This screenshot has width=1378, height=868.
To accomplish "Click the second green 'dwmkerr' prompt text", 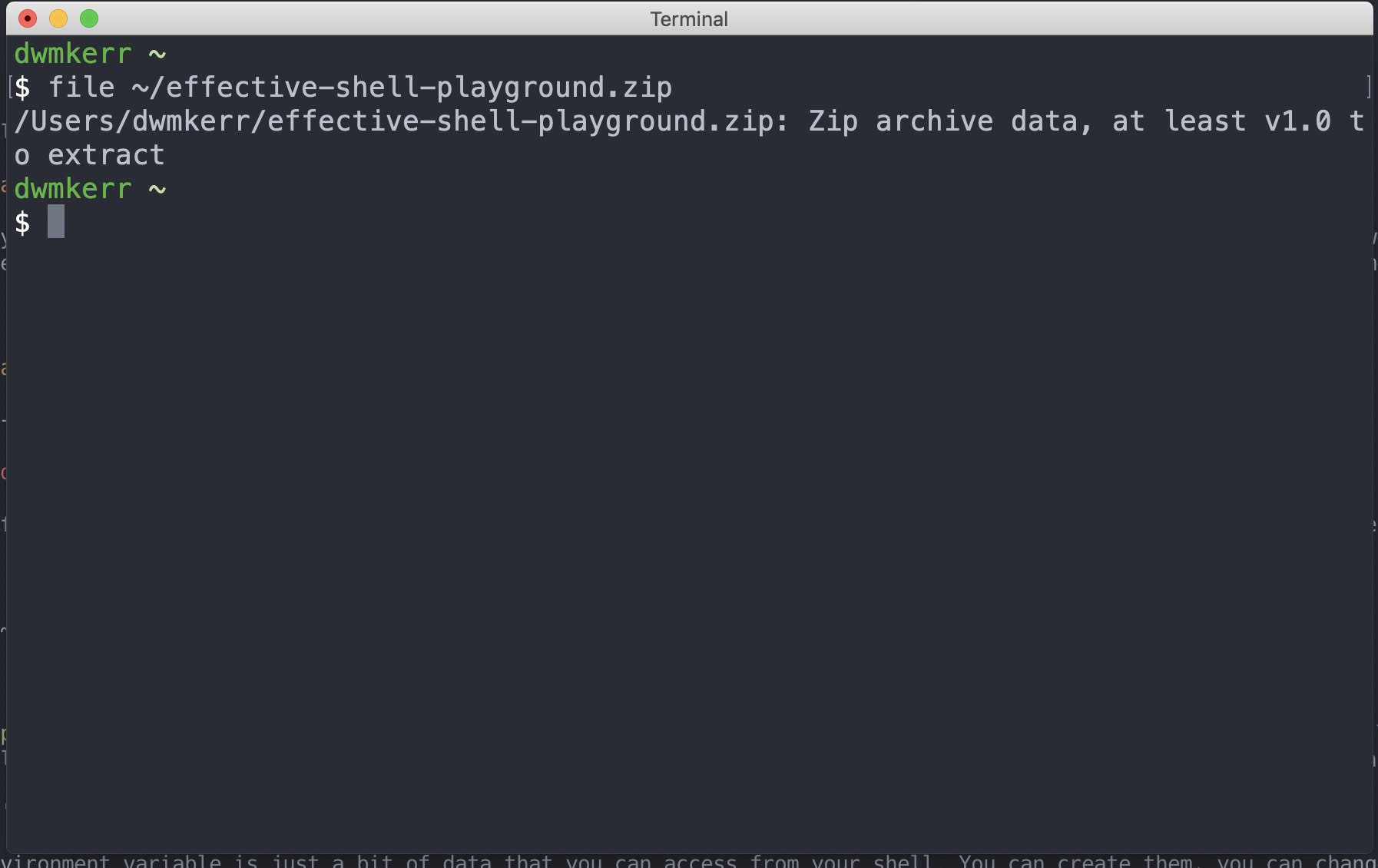I will tap(73, 189).
